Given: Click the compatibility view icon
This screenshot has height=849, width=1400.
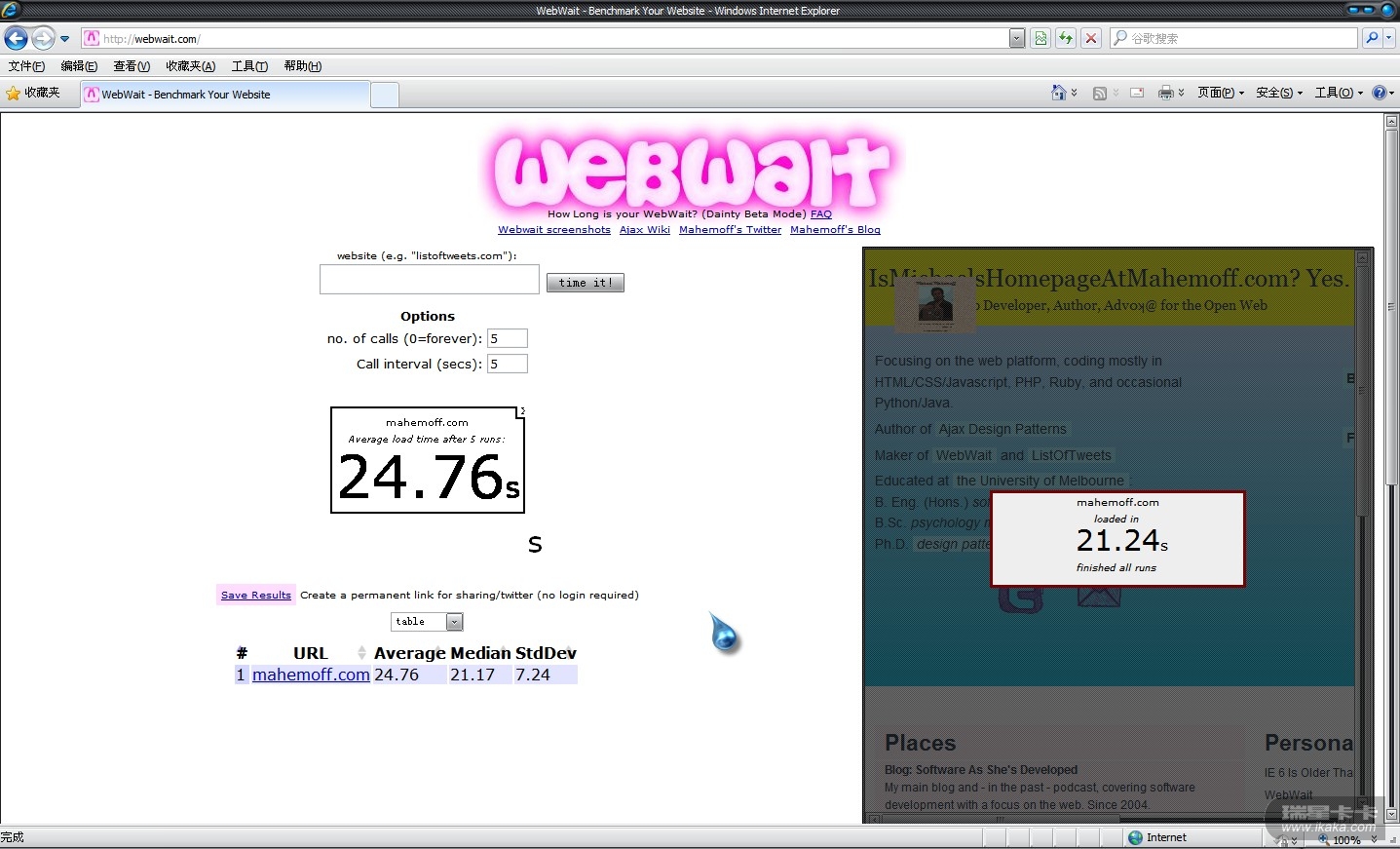Looking at the screenshot, I should click(1041, 38).
